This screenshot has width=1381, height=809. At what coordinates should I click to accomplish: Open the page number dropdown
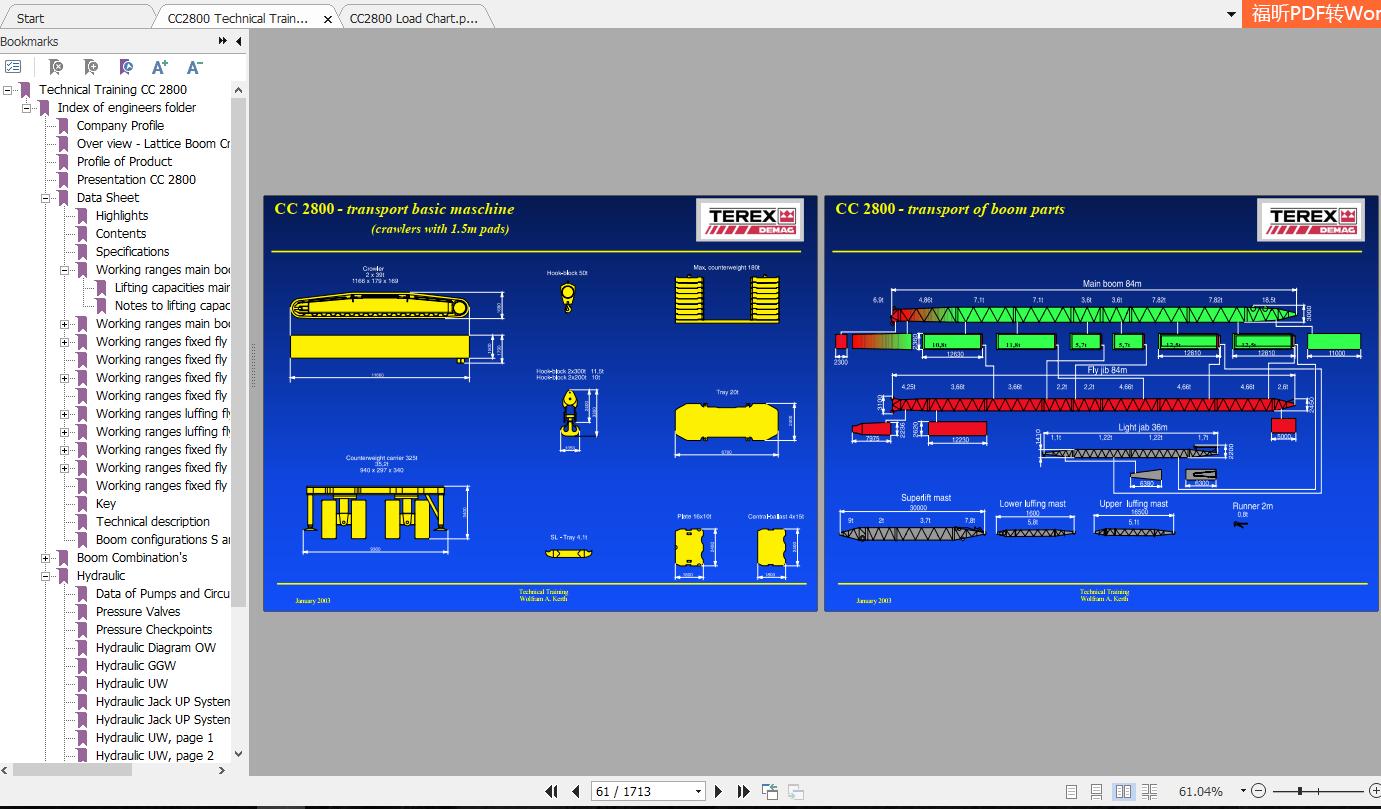(697, 790)
